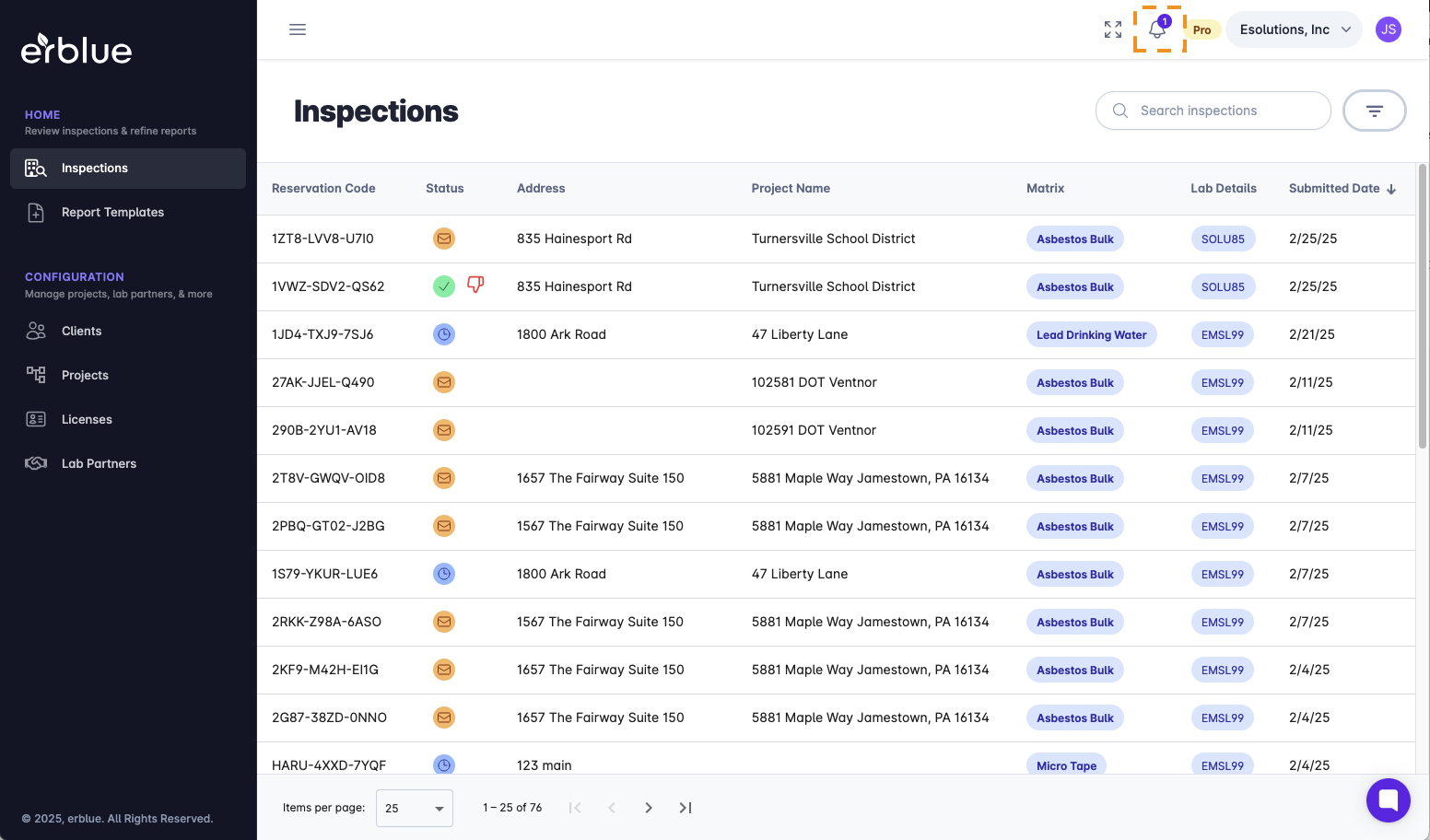Viewport: 1430px width, 840px height.
Task: Open the chat support bubble
Action: [1388, 800]
